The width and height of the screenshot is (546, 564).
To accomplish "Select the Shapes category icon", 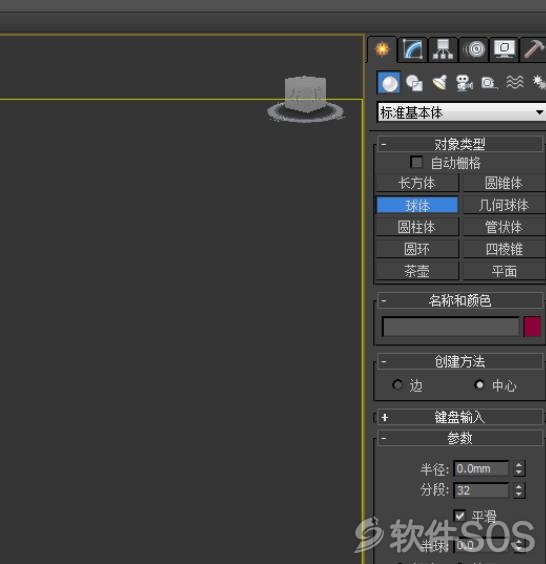I will coord(414,83).
